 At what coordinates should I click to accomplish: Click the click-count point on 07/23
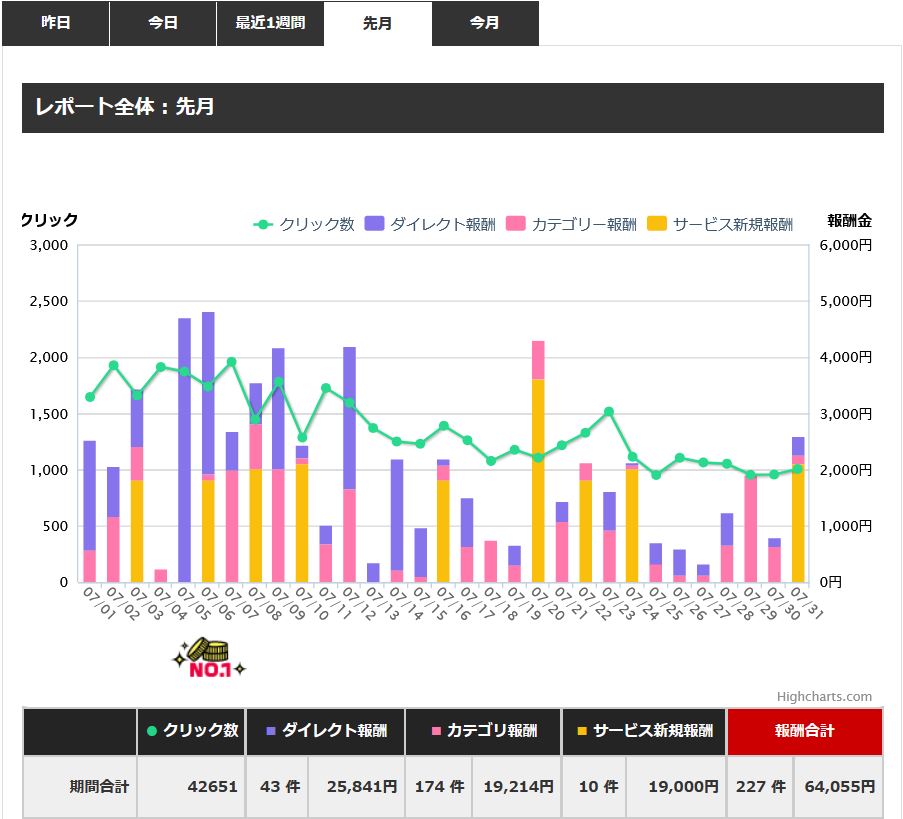tap(609, 412)
